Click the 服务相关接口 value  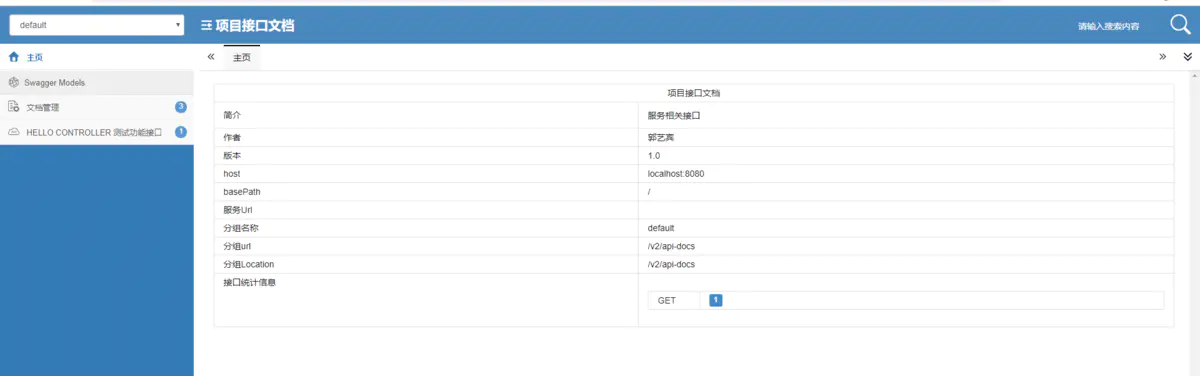coord(674,115)
